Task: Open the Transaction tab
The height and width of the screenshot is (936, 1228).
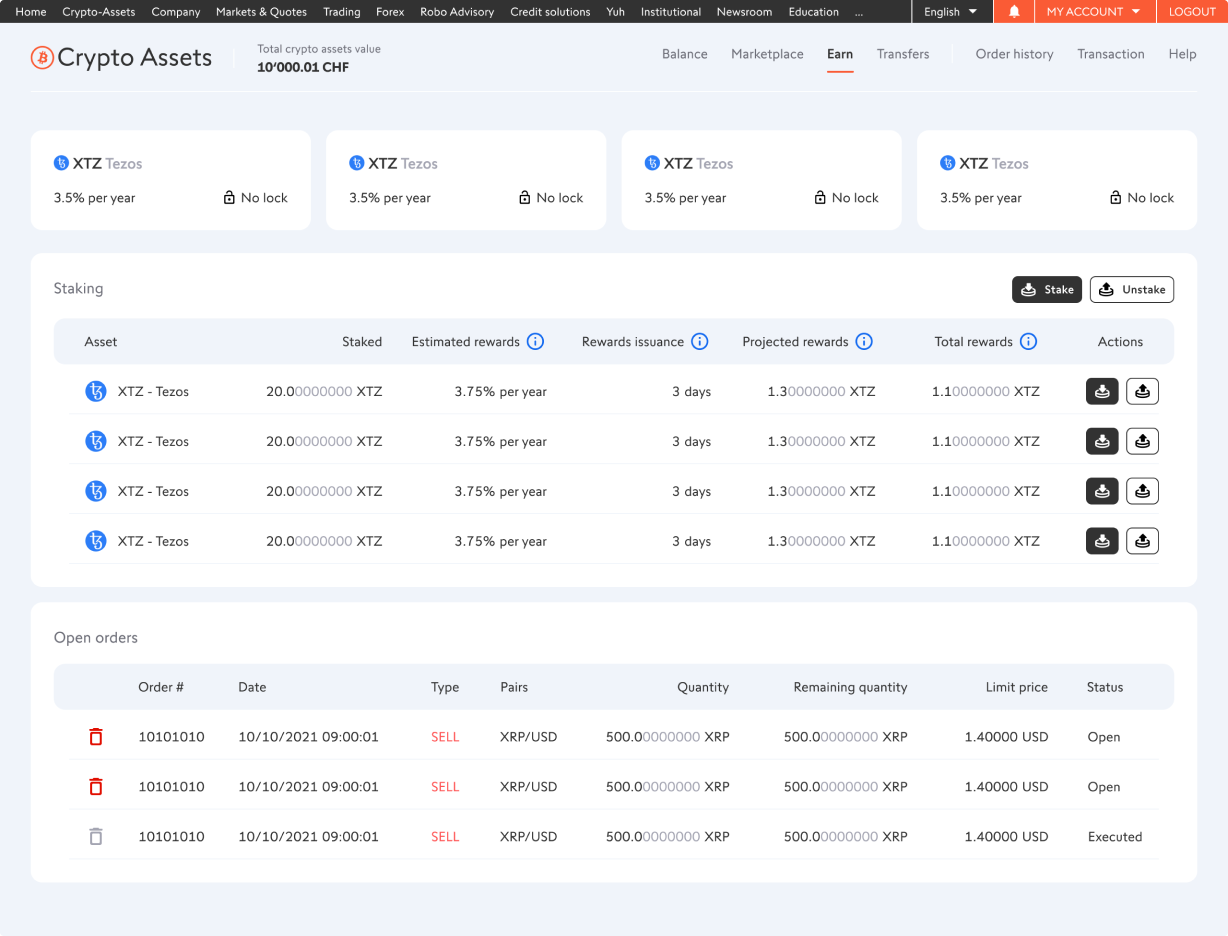Action: point(1111,54)
